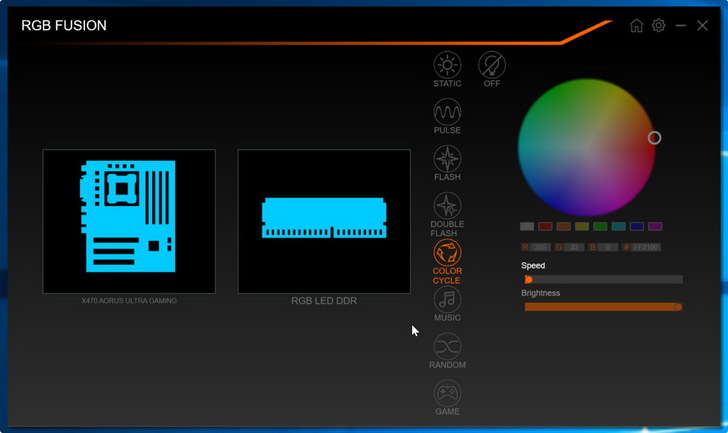Choose the green color swatch
The height and width of the screenshot is (433, 728).
[600, 227]
